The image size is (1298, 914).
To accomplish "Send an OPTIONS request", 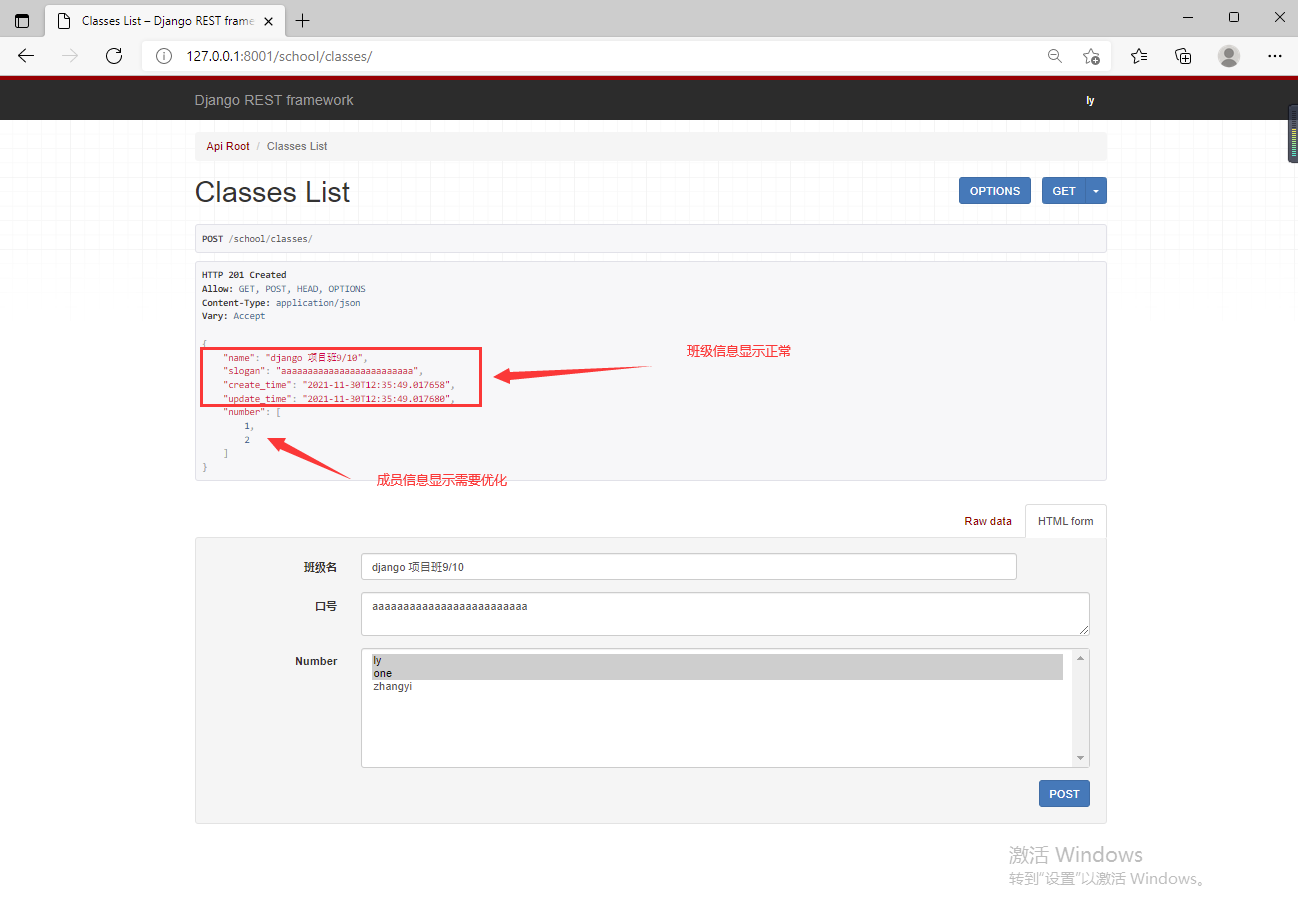I will (995, 191).
